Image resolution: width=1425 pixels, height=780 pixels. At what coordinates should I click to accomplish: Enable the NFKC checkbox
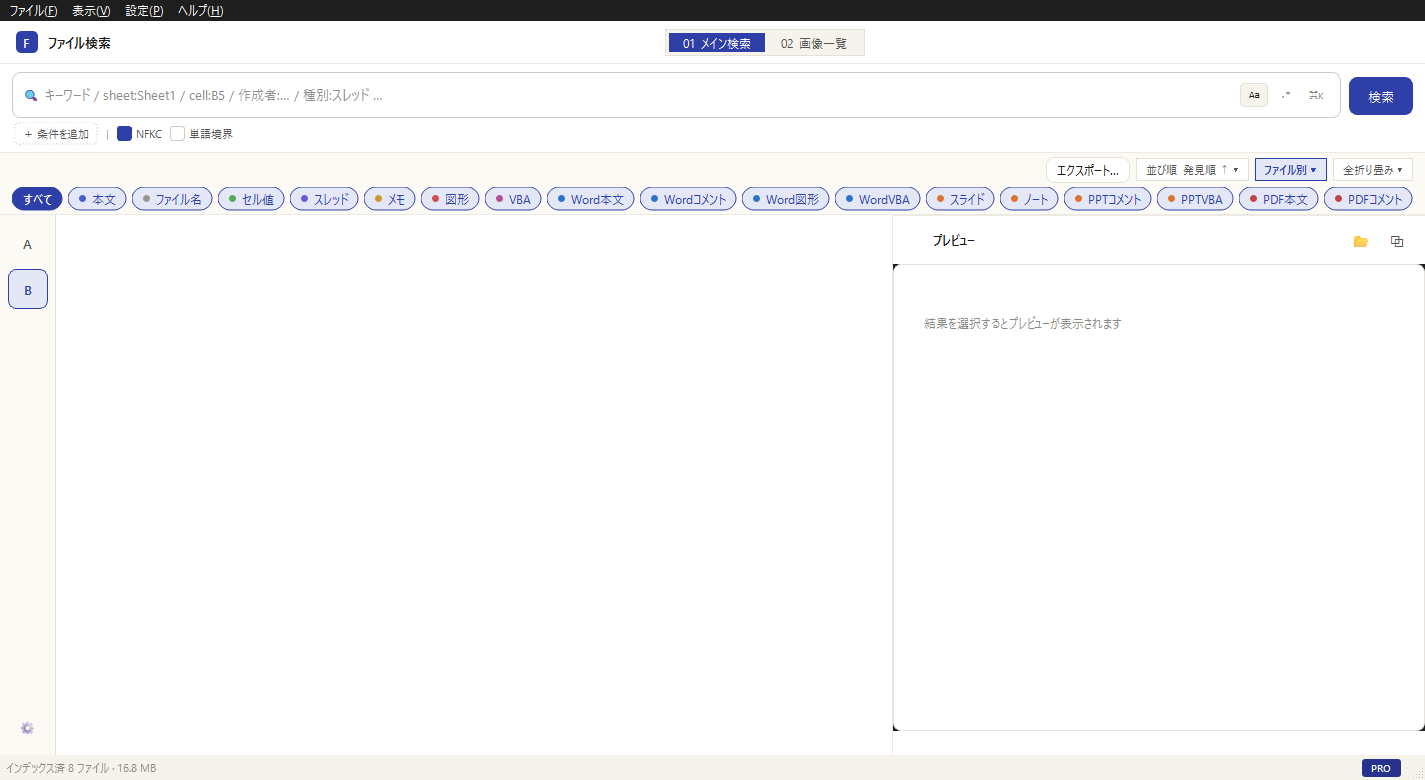[x=125, y=133]
